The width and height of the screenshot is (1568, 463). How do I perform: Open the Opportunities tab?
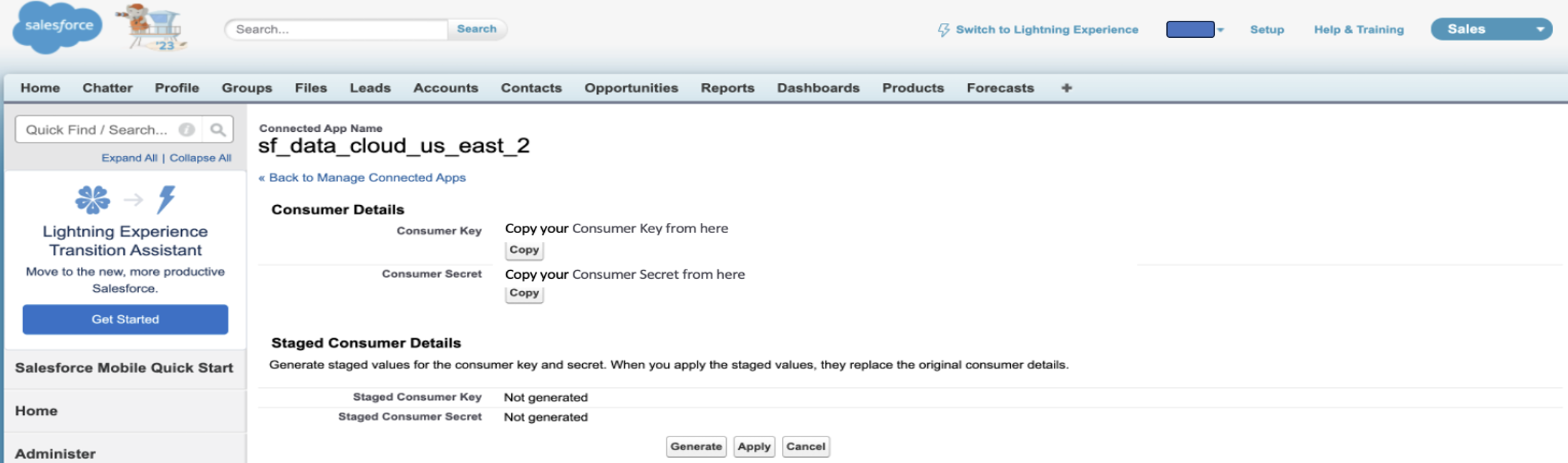631,88
